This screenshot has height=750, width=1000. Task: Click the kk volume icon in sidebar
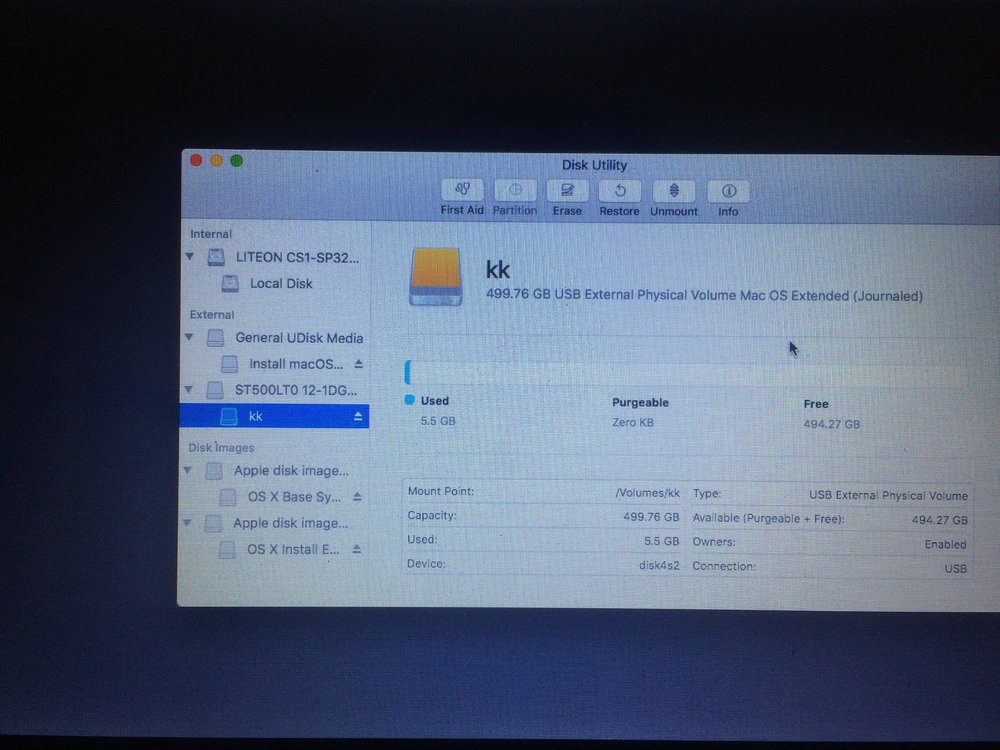click(x=229, y=416)
